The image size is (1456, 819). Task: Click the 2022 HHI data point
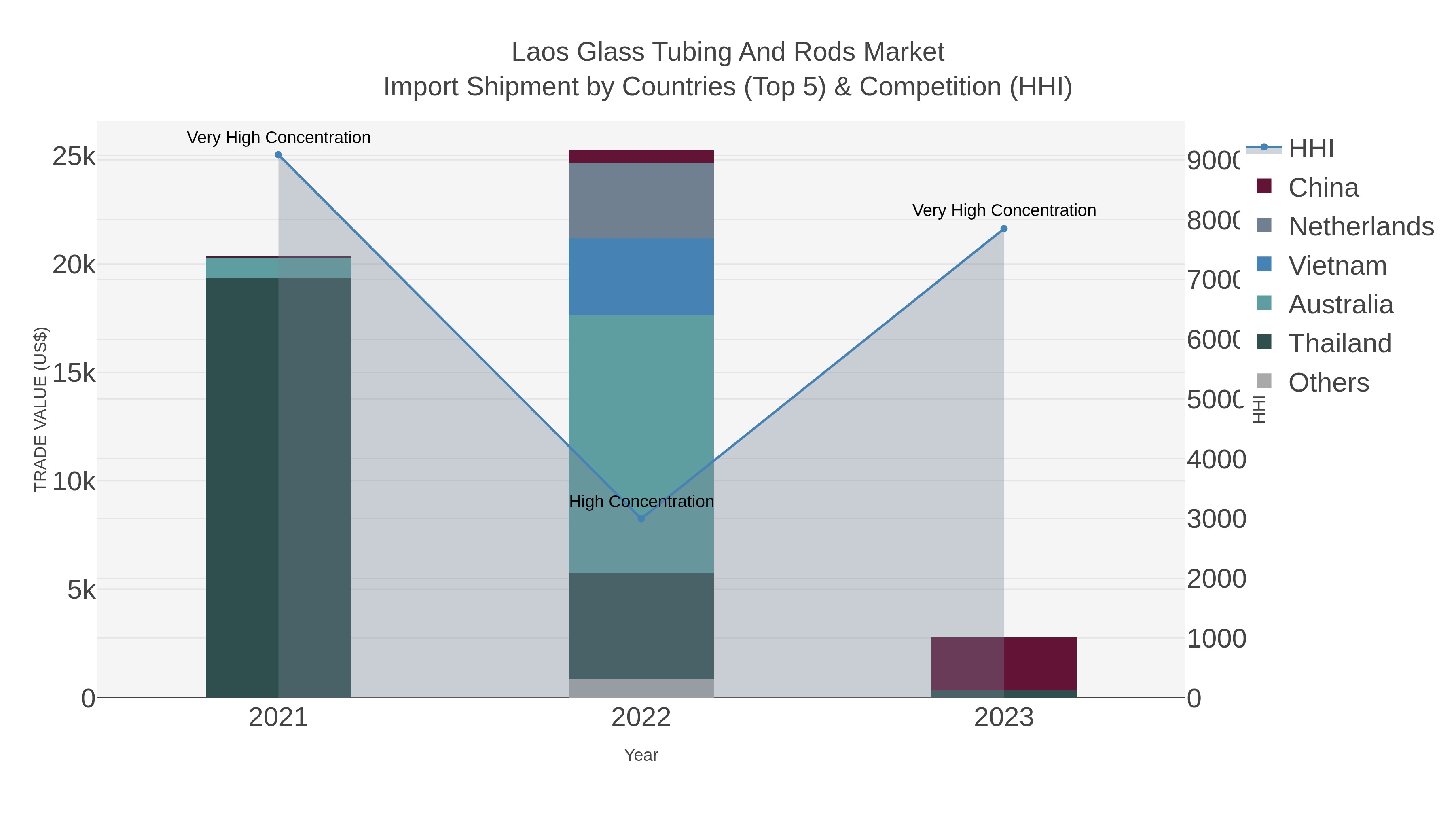tap(641, 518)
